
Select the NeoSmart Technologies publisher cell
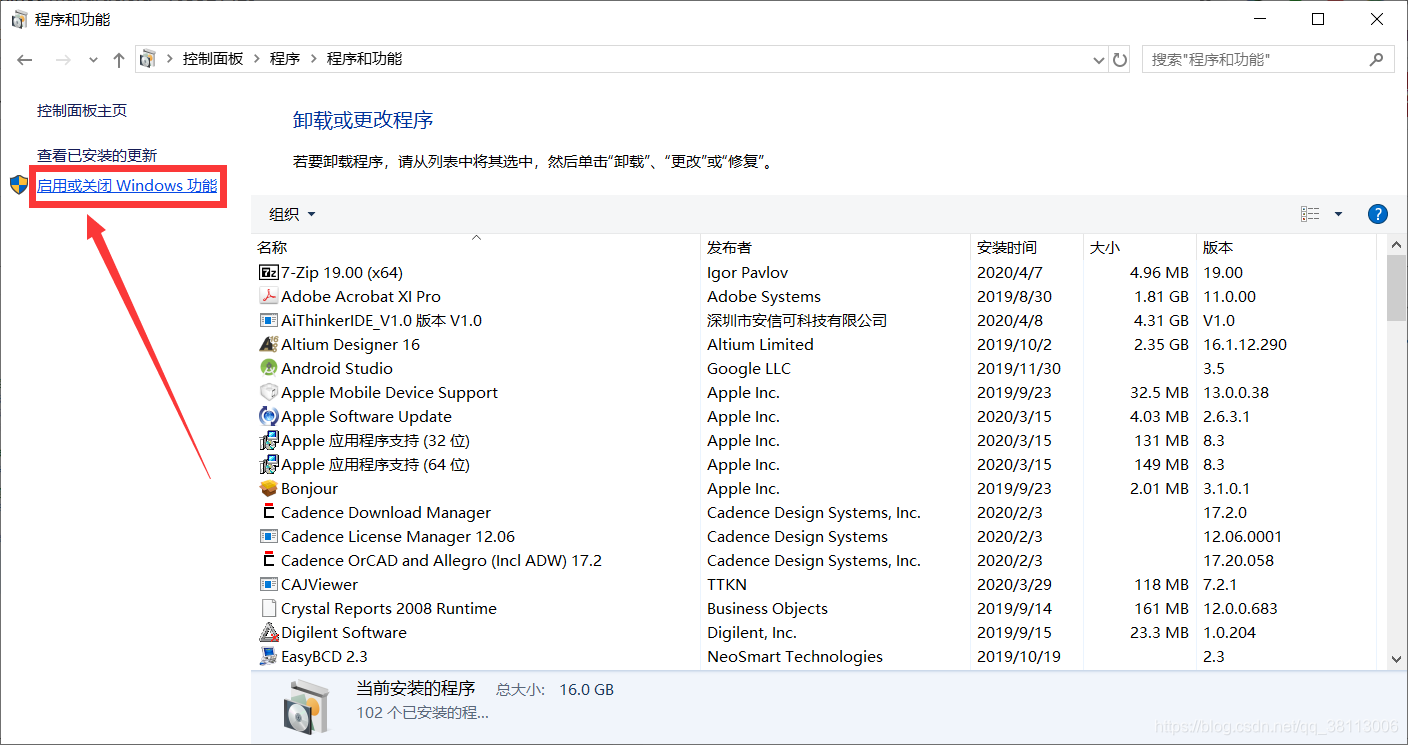795,656
